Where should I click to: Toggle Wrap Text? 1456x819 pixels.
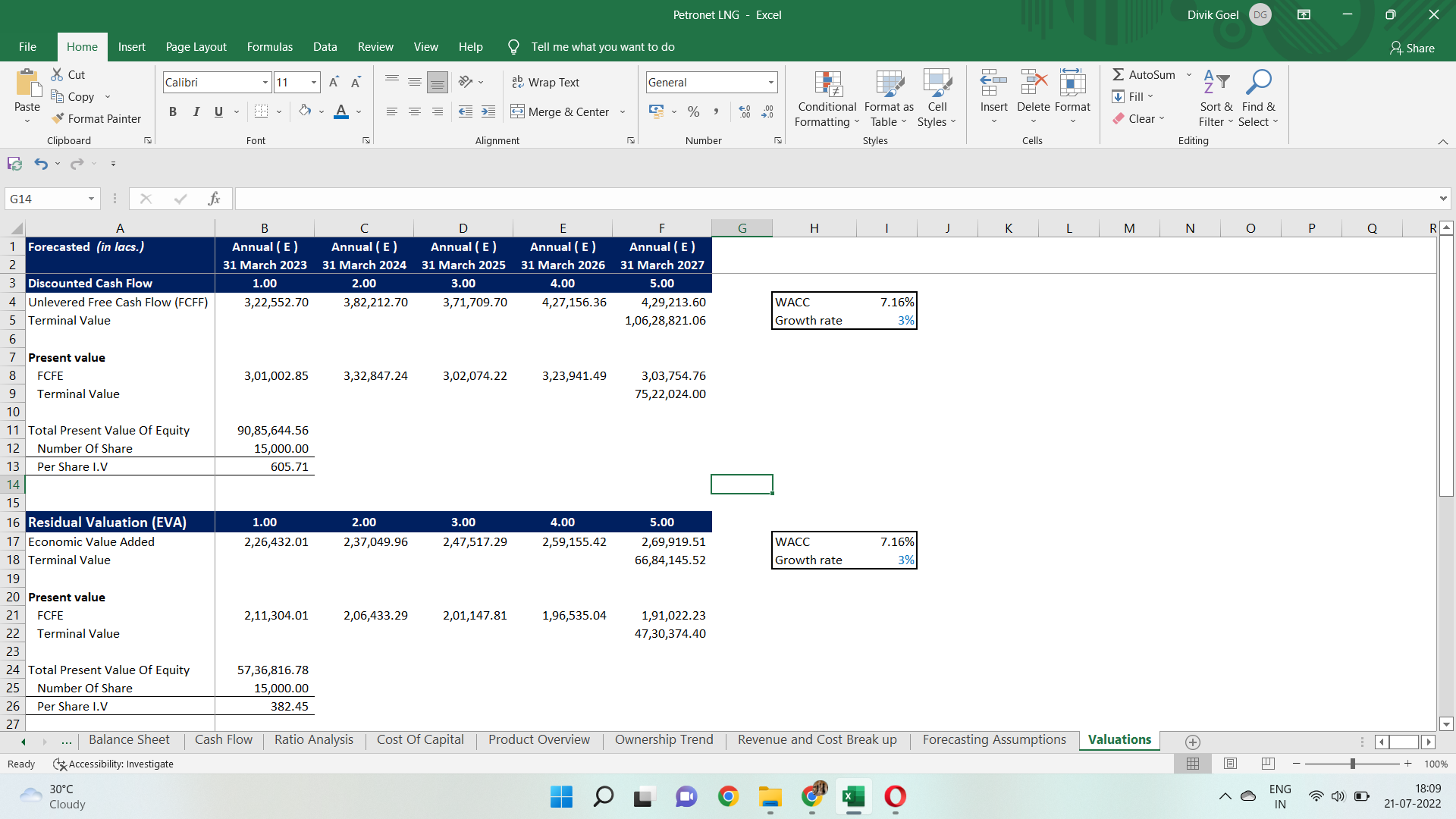(545, 82)
